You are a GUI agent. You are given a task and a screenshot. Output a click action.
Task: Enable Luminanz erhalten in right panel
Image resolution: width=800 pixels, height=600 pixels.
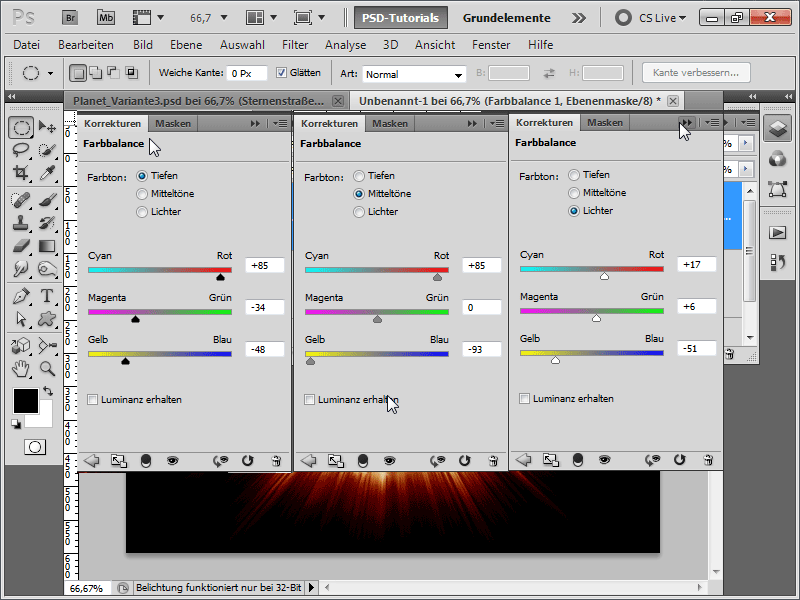pyautogui.click(x=524, y=398)
